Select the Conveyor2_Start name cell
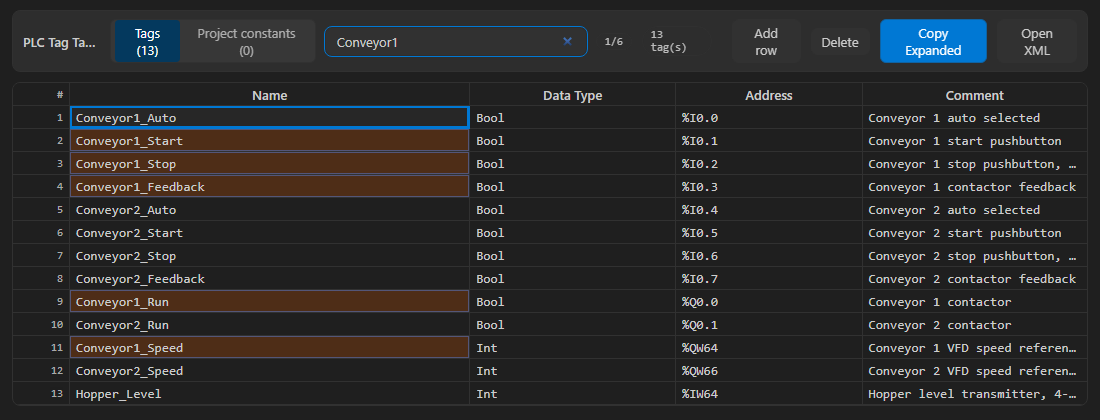 [x=270, y=233]
